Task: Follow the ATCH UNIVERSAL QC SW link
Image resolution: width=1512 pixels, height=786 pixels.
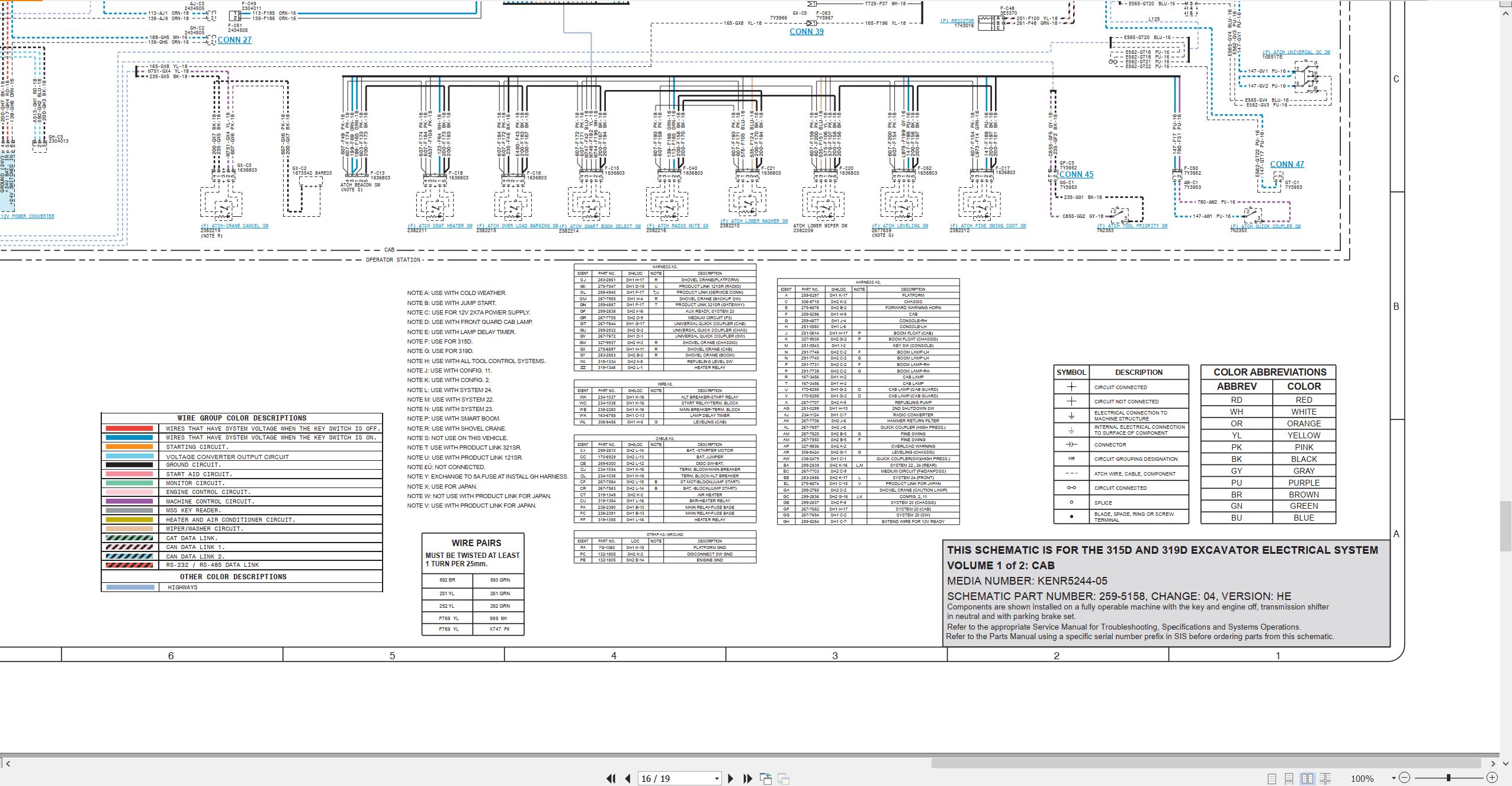Action: tap(1296, 52)
